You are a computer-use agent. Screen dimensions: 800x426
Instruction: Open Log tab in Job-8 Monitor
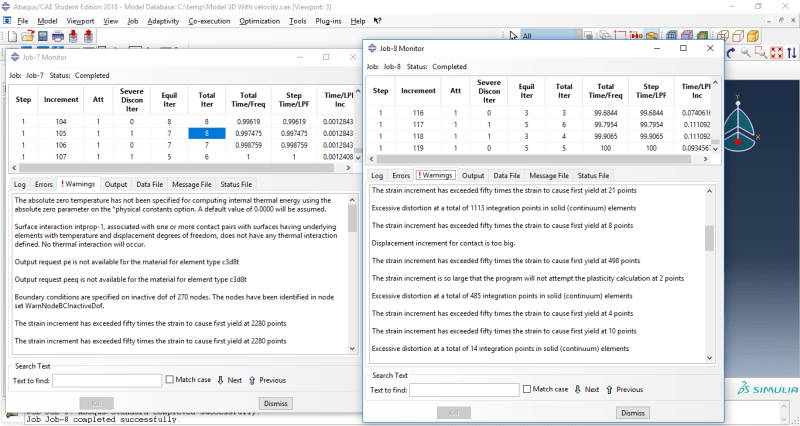point(377,176)
